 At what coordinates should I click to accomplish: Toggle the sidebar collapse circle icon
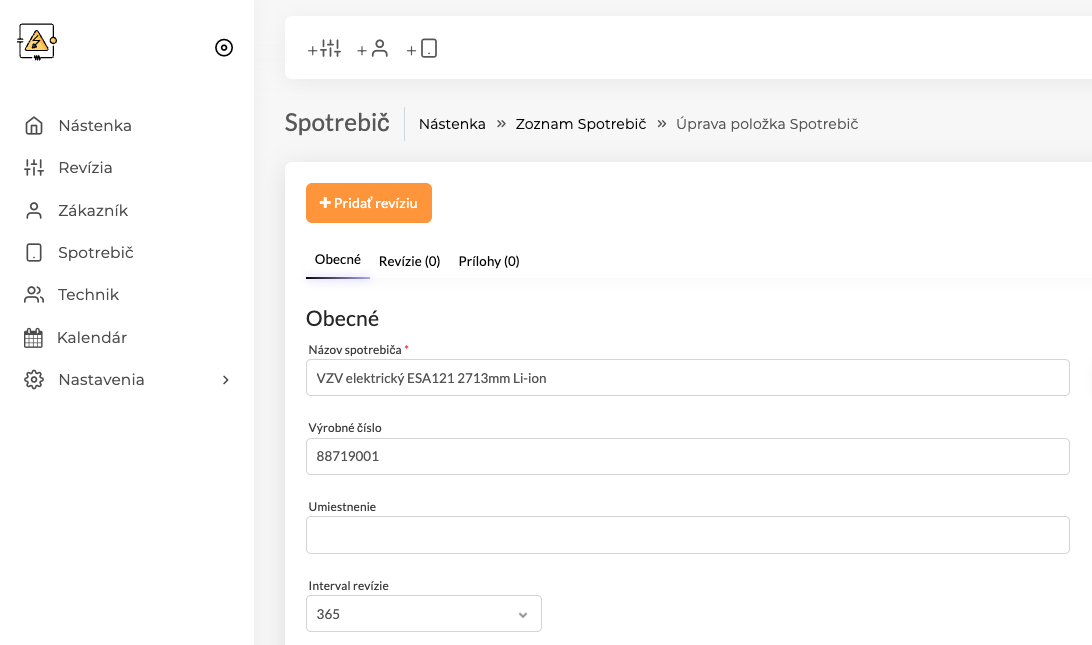coord(224,47)
